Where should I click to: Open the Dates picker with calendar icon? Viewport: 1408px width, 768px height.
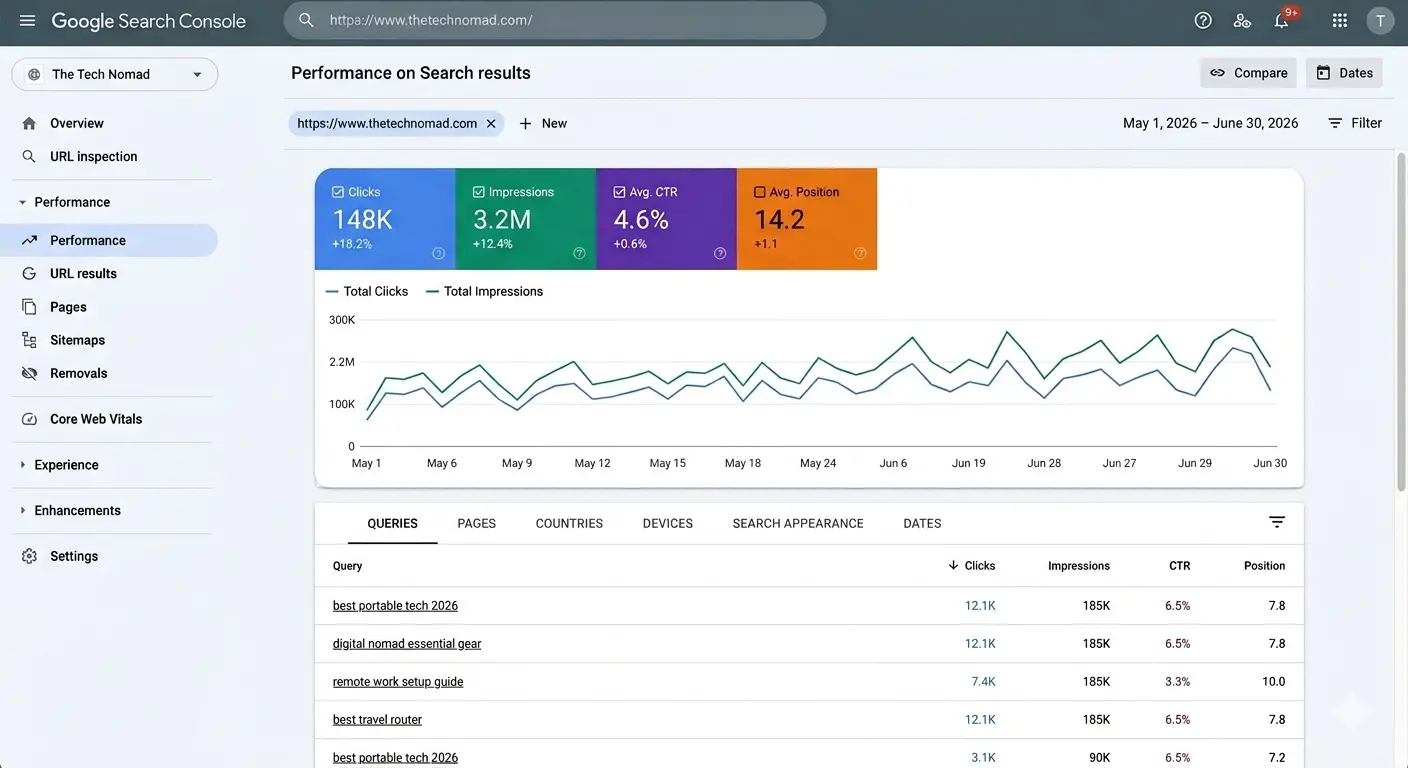(x=1344, y=71)
